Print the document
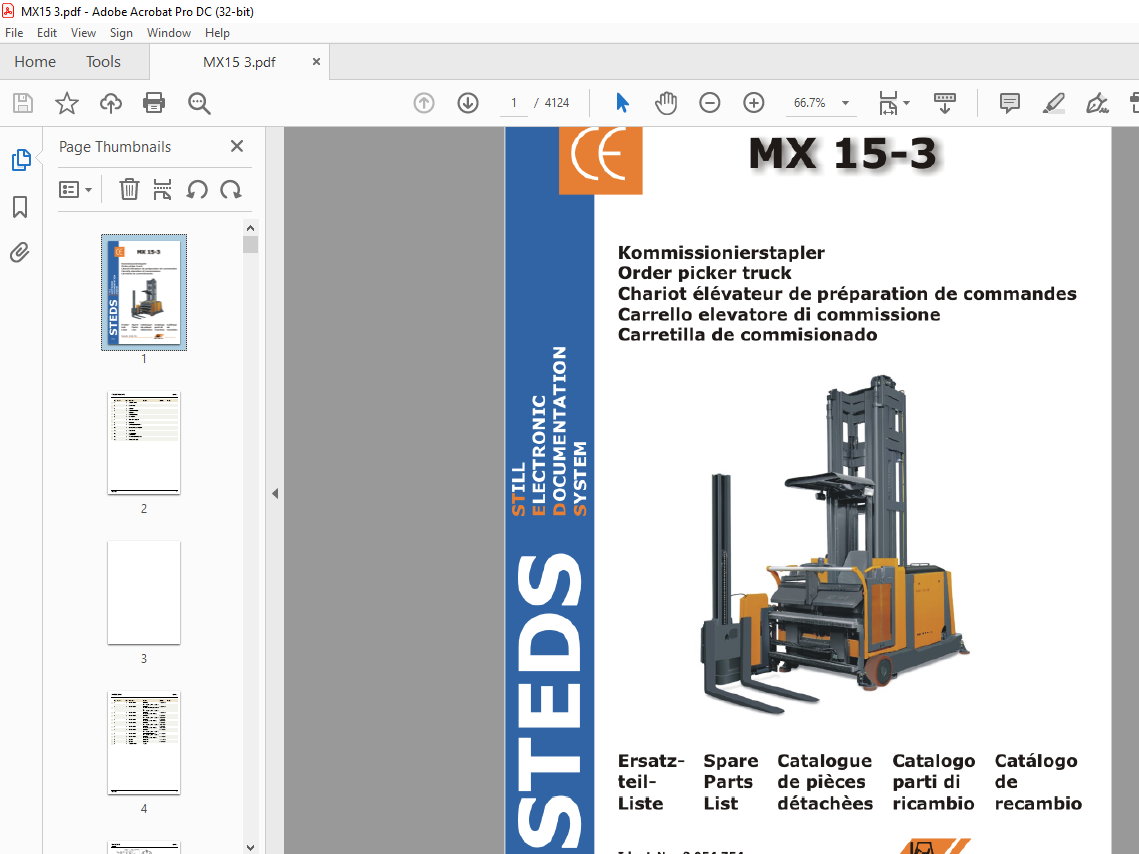Screen dimensions: 1139x854 click(154, 103)
